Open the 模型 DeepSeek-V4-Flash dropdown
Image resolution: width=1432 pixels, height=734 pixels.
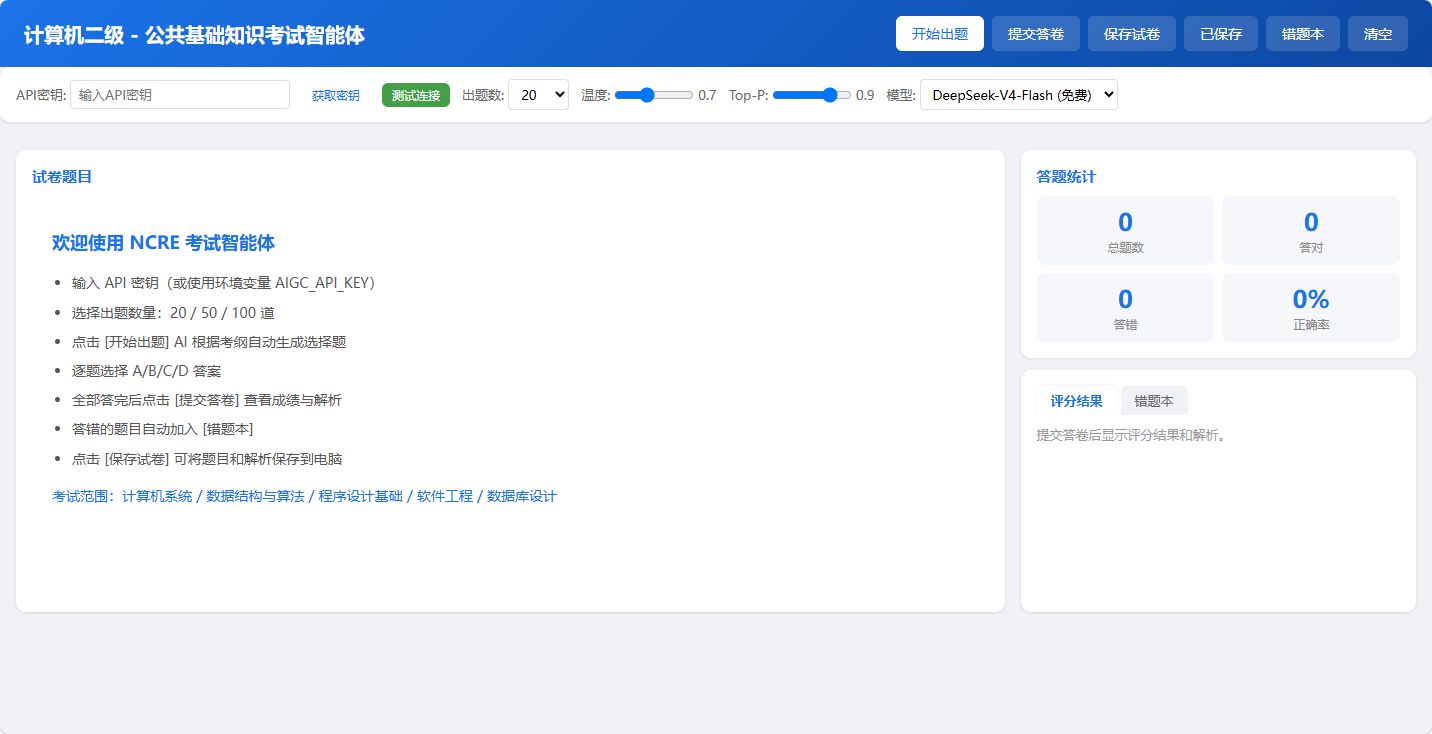pos(1019,95)
